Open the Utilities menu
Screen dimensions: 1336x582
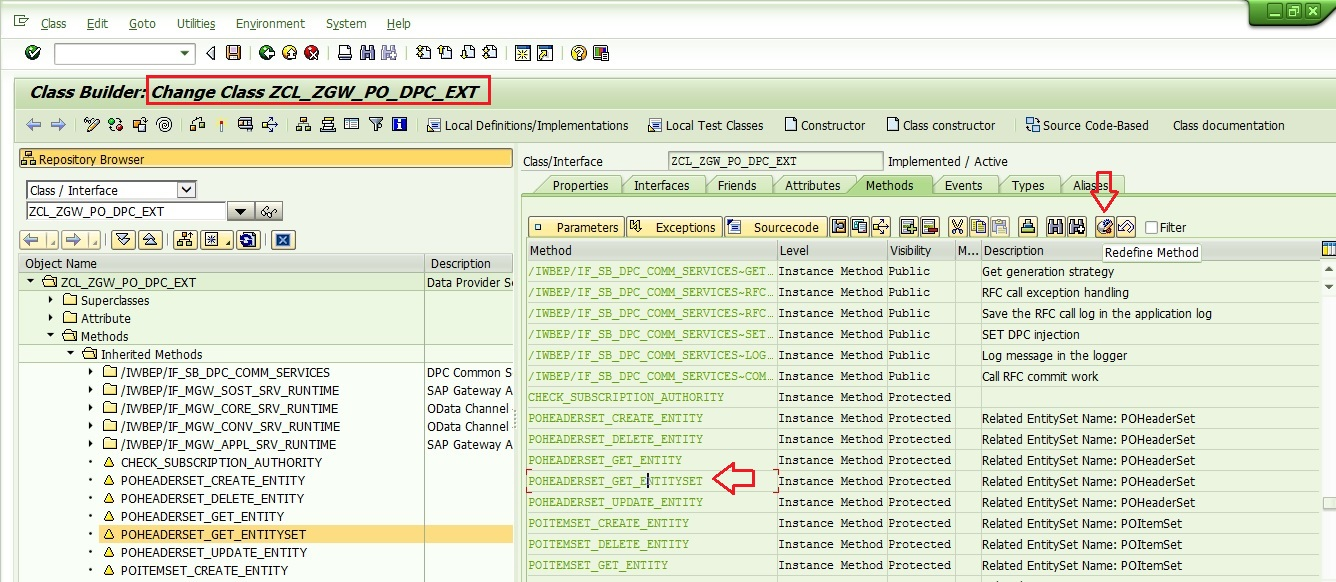[x=195, y=23]
